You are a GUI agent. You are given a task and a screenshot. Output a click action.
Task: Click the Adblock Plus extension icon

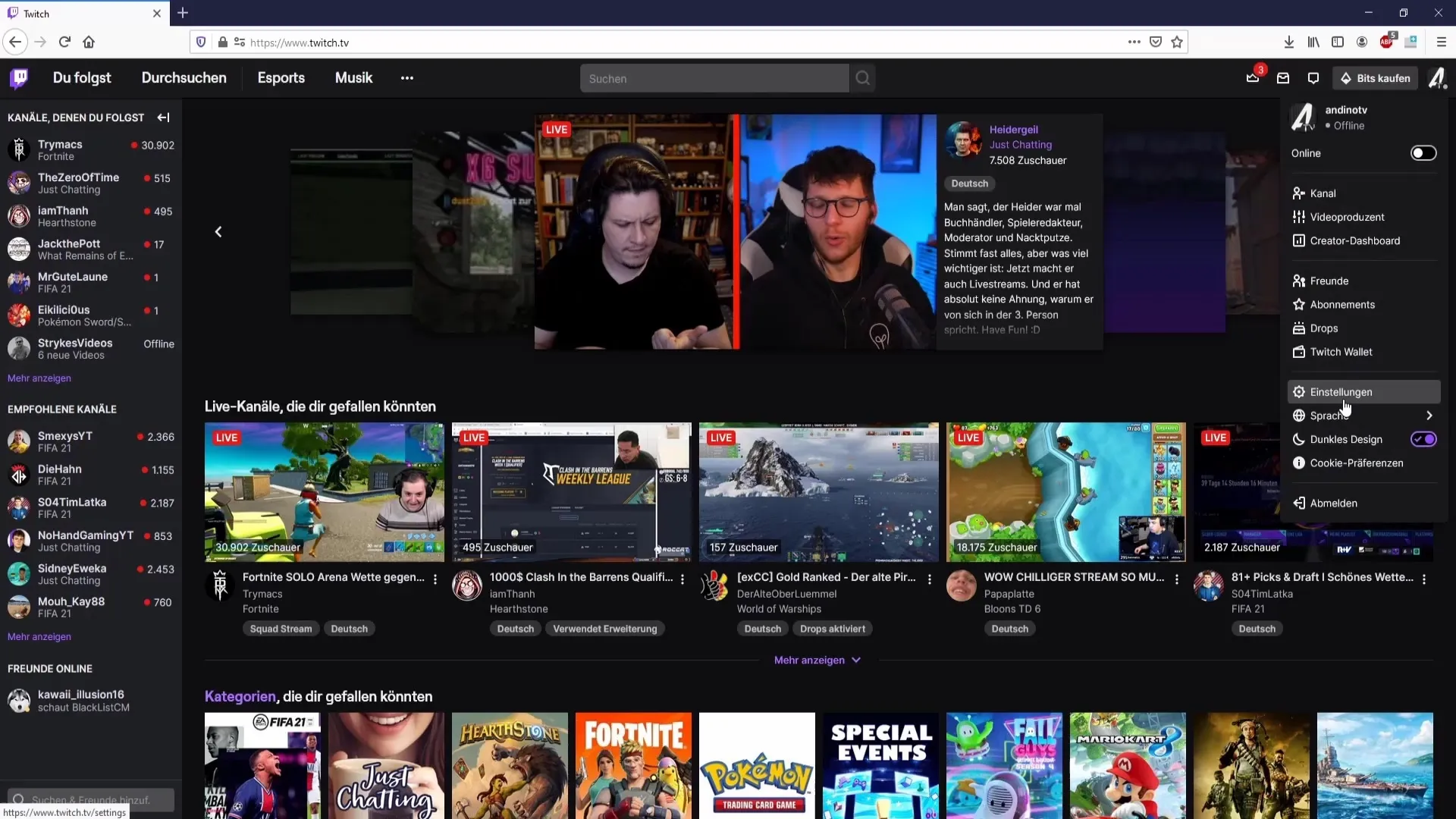coord(1387,42)
